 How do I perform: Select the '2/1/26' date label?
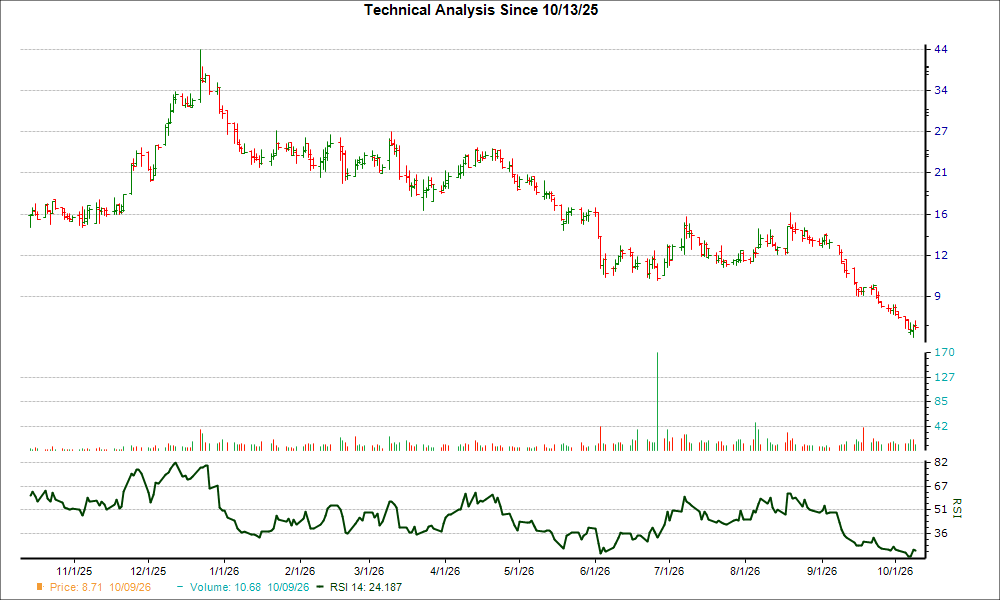pos(300,571)
